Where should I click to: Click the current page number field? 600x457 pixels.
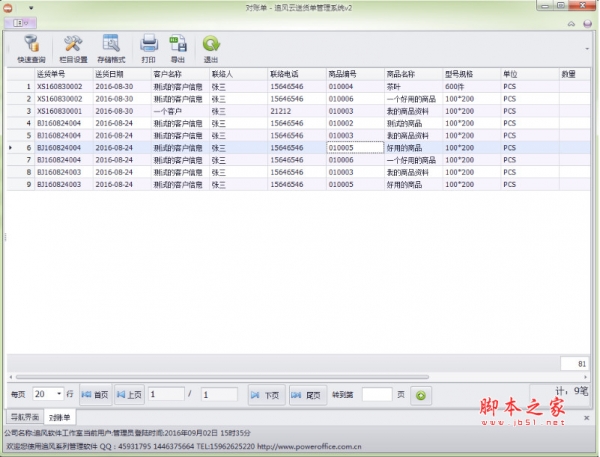pos(166,394)
